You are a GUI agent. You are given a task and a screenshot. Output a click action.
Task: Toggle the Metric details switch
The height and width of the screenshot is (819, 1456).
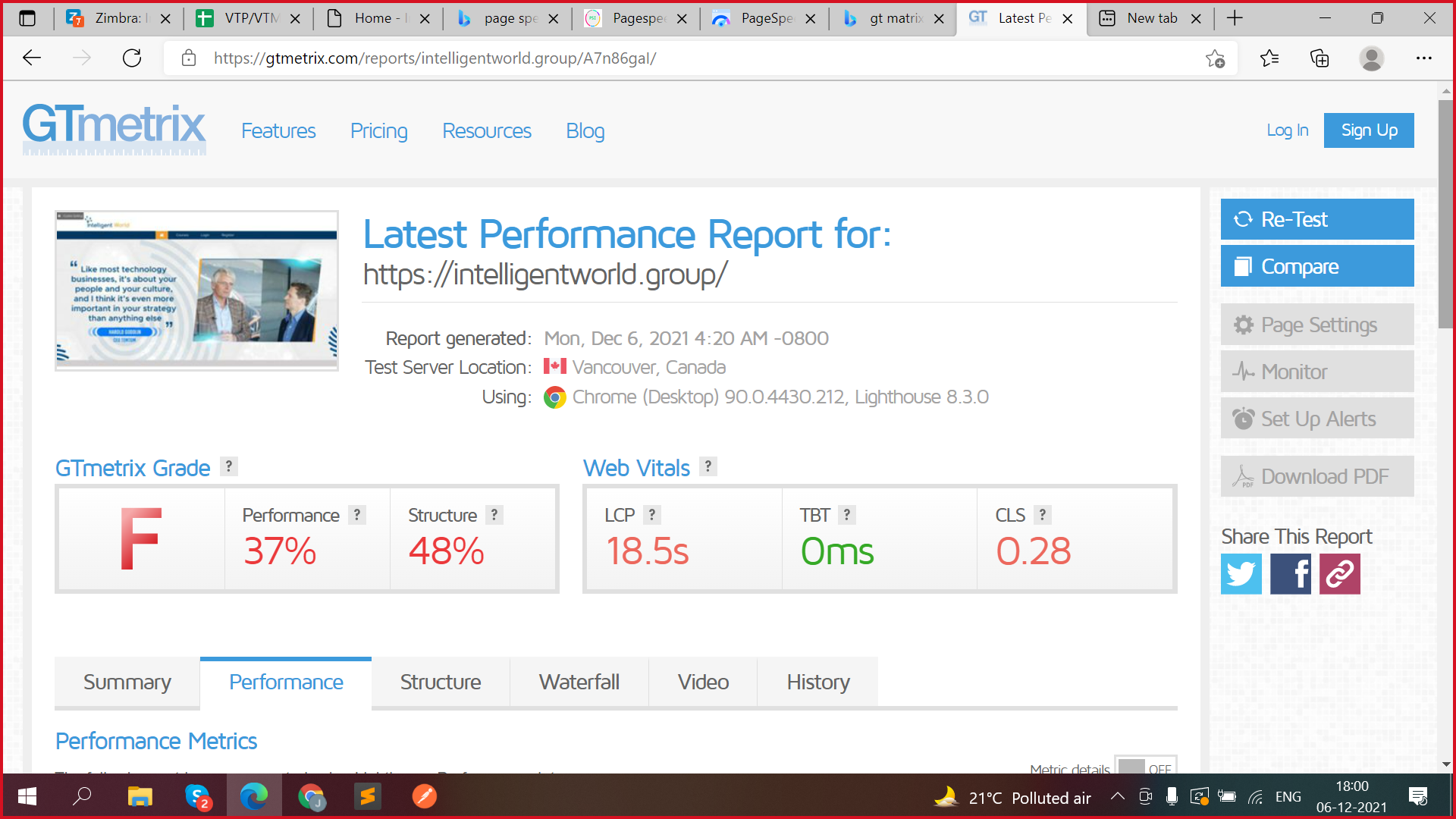[1145, 766]
